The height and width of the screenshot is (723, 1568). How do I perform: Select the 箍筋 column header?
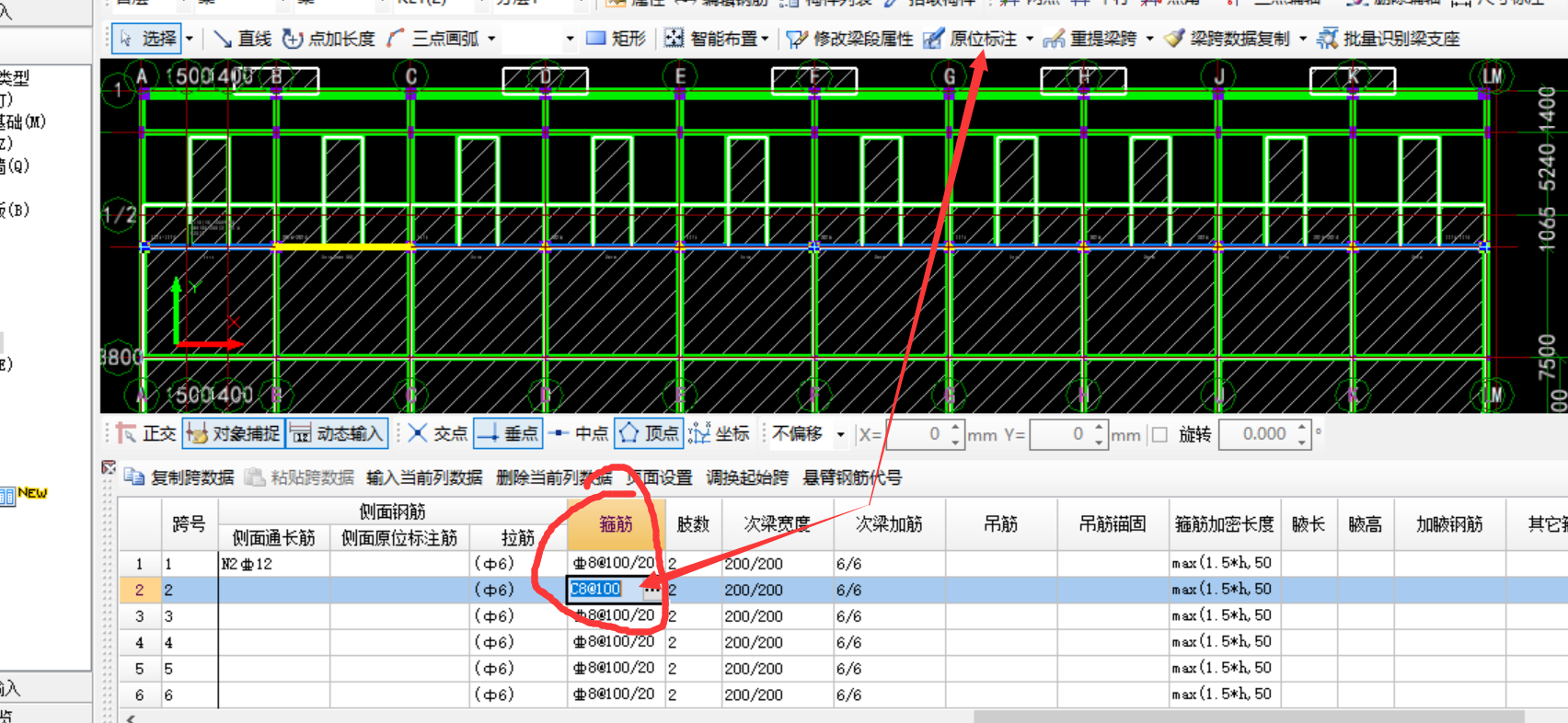click(x=616, y=524)
